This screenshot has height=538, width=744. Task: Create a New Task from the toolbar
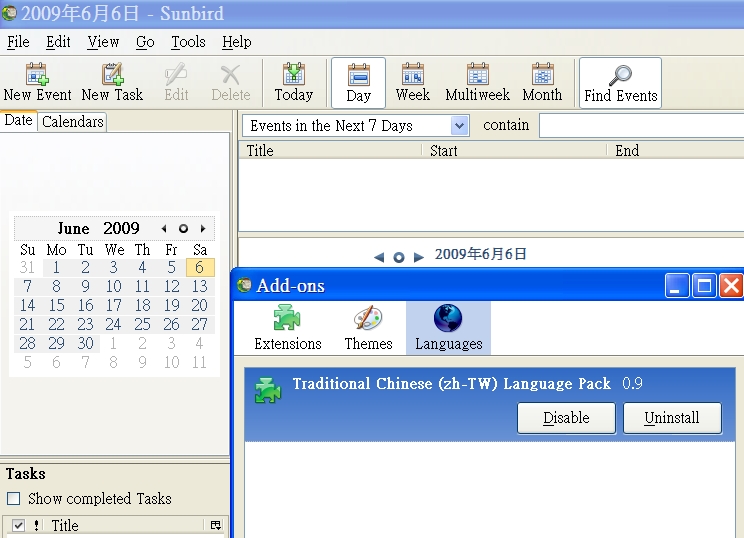112,83
